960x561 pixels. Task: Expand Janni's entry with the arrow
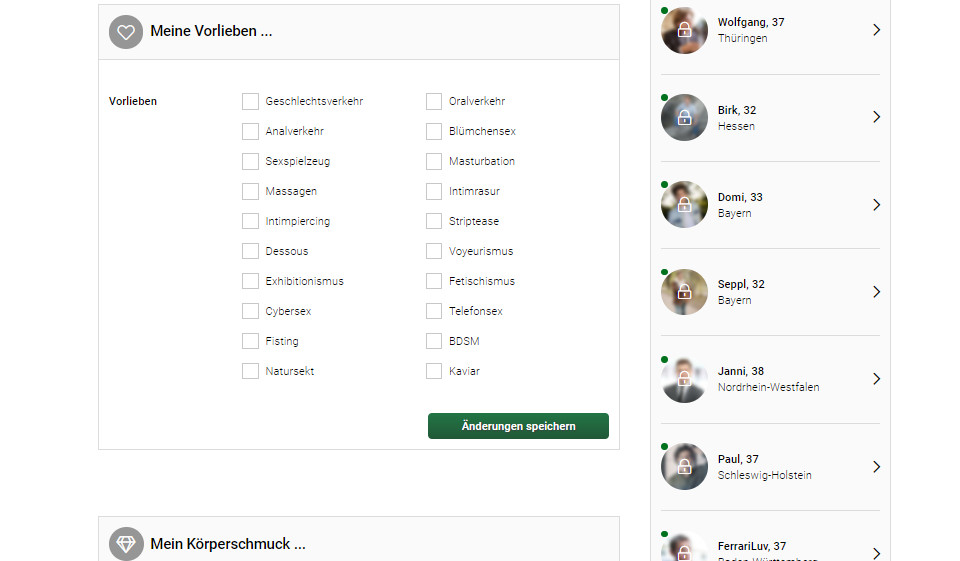876,379
